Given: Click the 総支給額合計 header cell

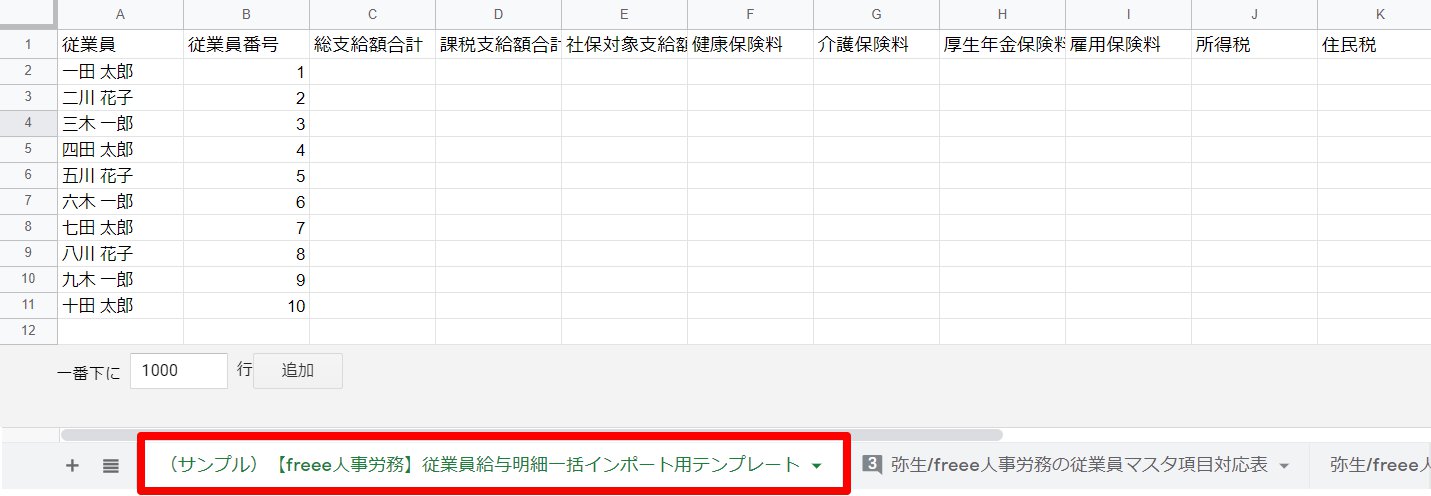Looking at the screenshot, I should [x=372, y=45].
